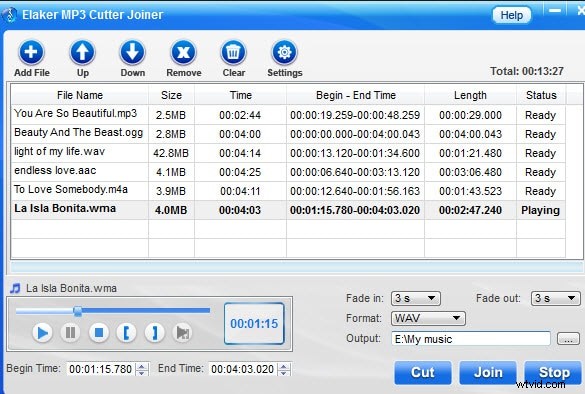Viewport: 585px width, 394px height.
Task: Click the File Name column header
Action: click(79, 95)
